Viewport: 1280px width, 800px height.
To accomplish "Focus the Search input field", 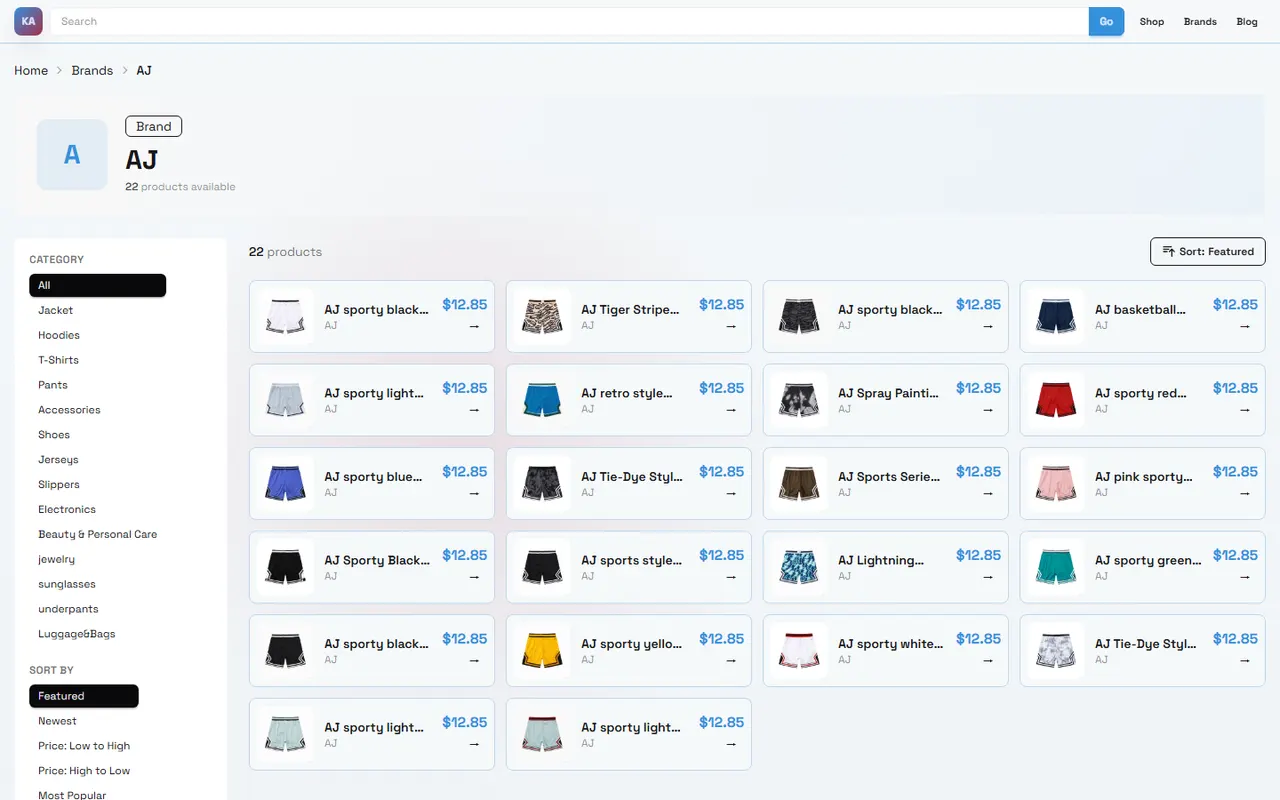I will (x=570, y=21).
